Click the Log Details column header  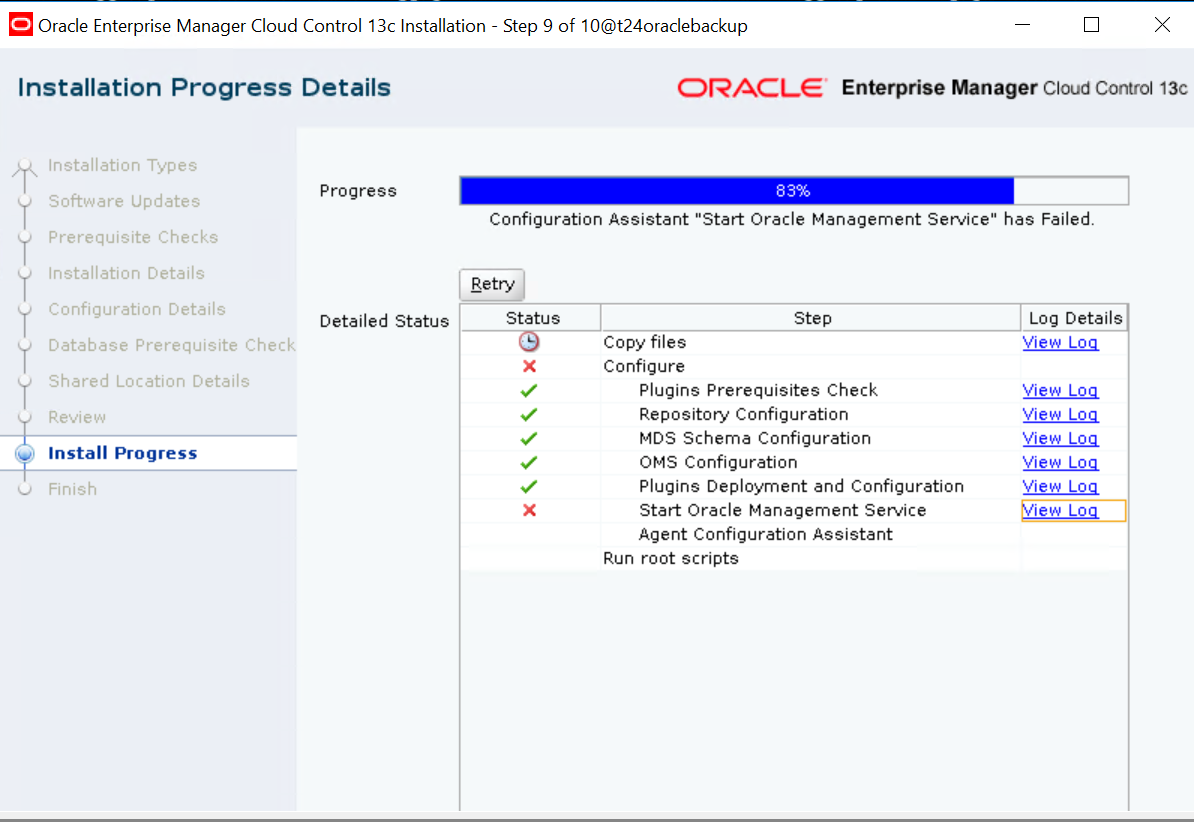click(x=1075, y=318)
